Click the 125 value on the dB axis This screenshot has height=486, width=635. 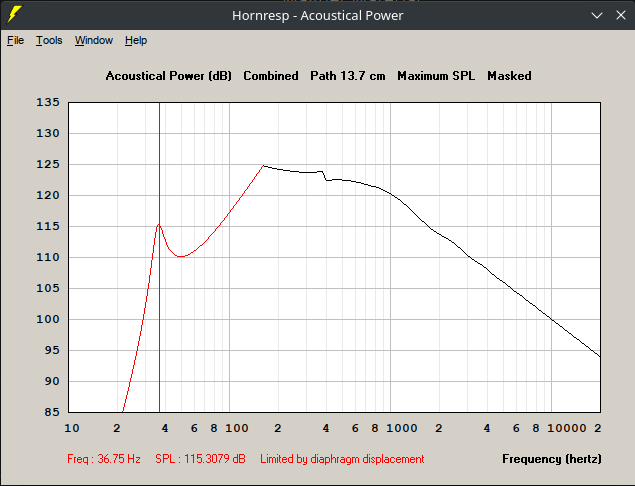coord(48,164)
